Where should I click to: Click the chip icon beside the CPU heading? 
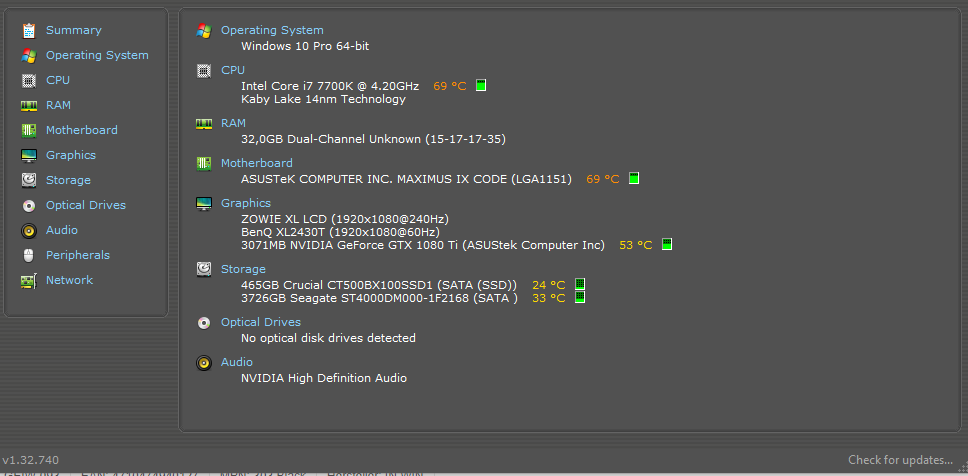[204, 71]
